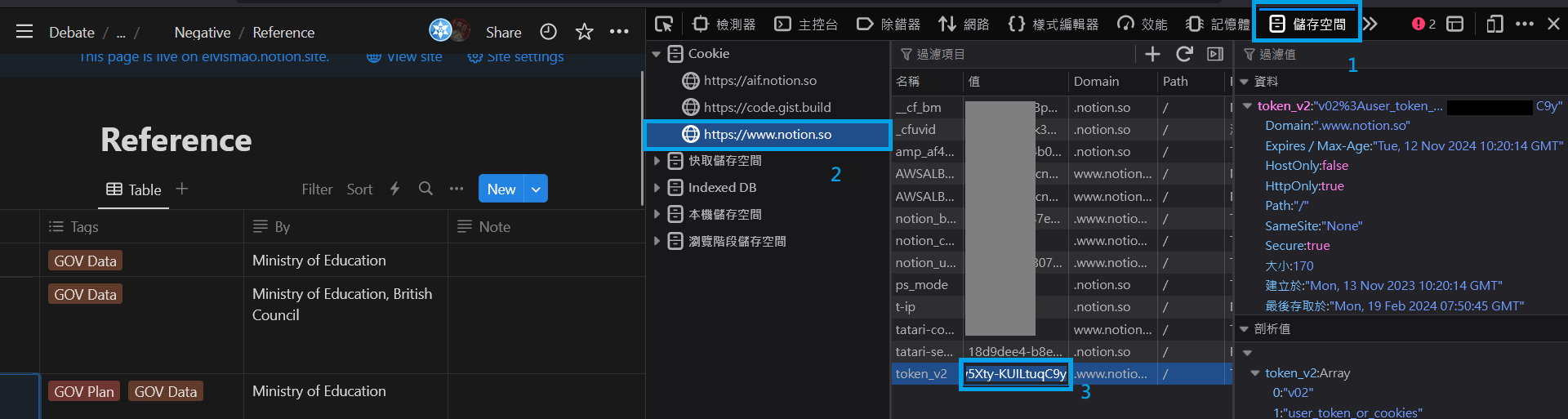Viewport: 1568px width, 419px height.
Task: Open DevTools more options ellipsis
Action: [x=1525, y=24]
